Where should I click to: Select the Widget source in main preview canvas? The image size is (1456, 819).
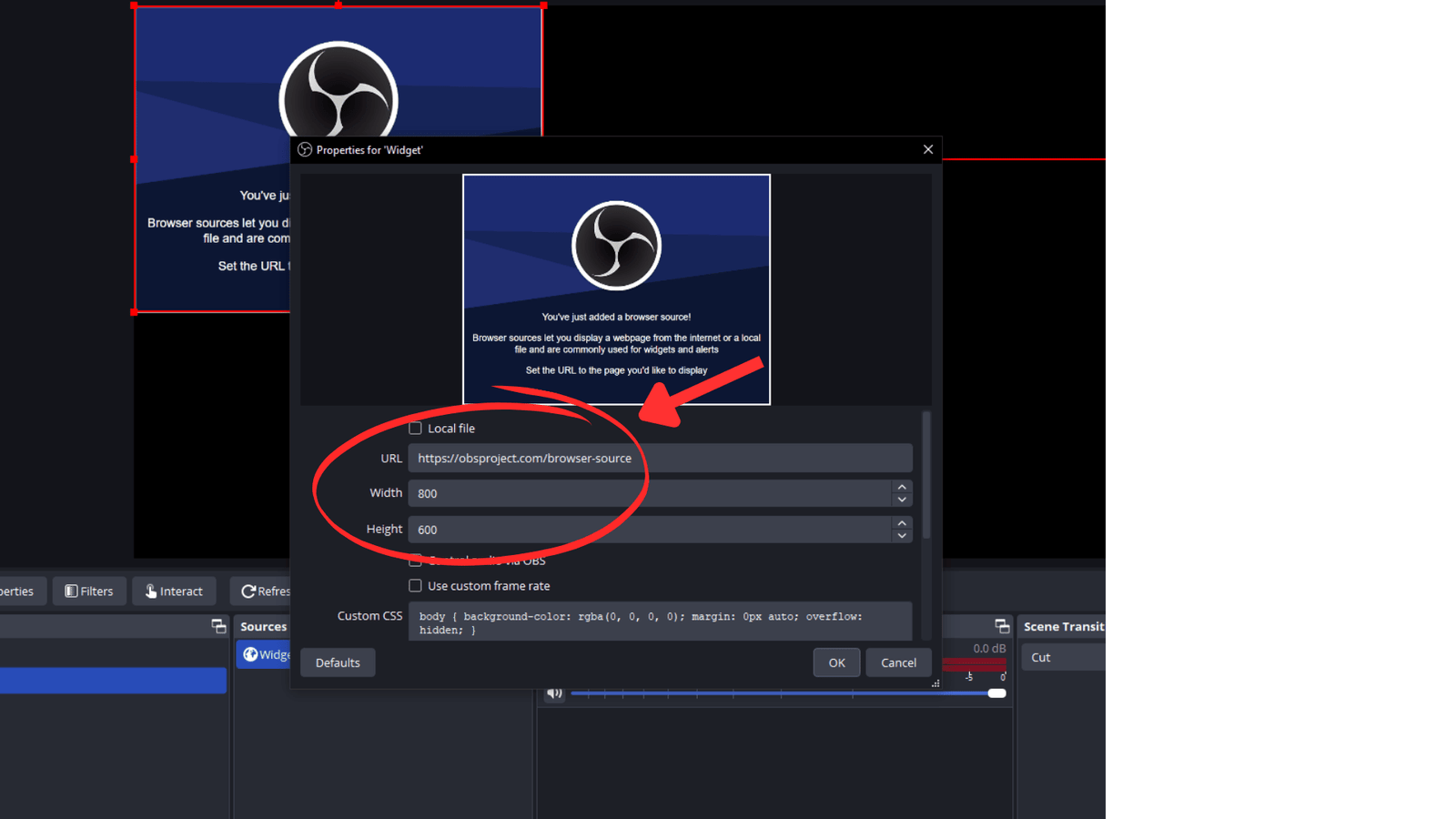click(x=211, y=159)
